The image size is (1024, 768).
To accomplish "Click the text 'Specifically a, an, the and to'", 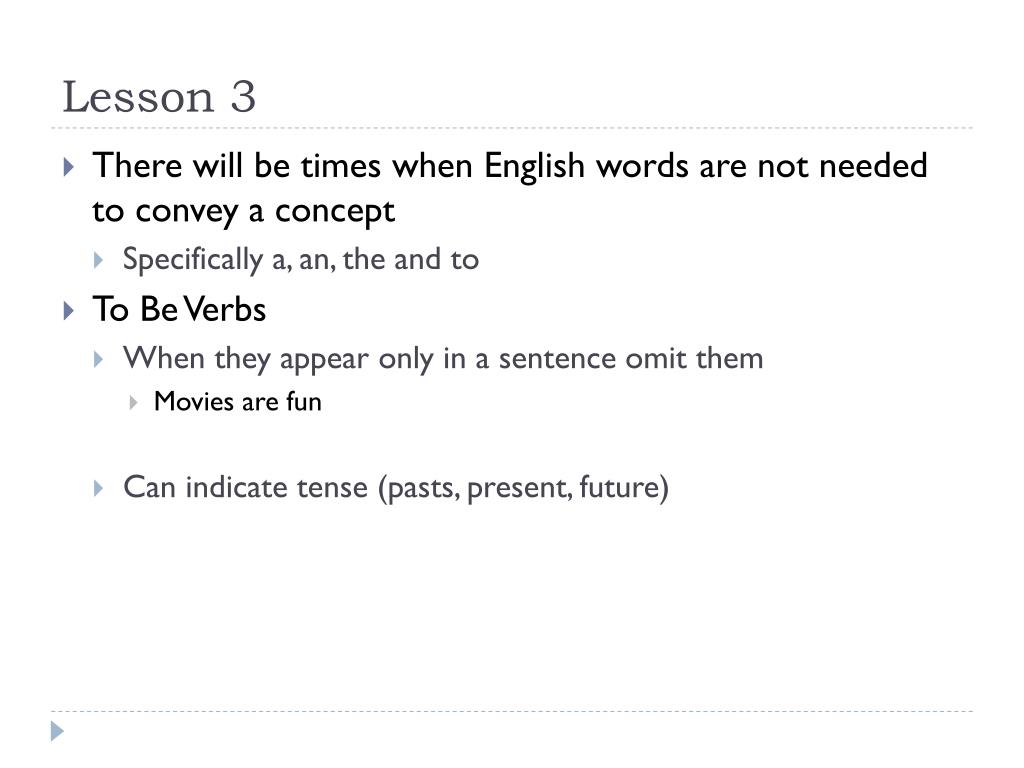I will click(x=301, y=260).
